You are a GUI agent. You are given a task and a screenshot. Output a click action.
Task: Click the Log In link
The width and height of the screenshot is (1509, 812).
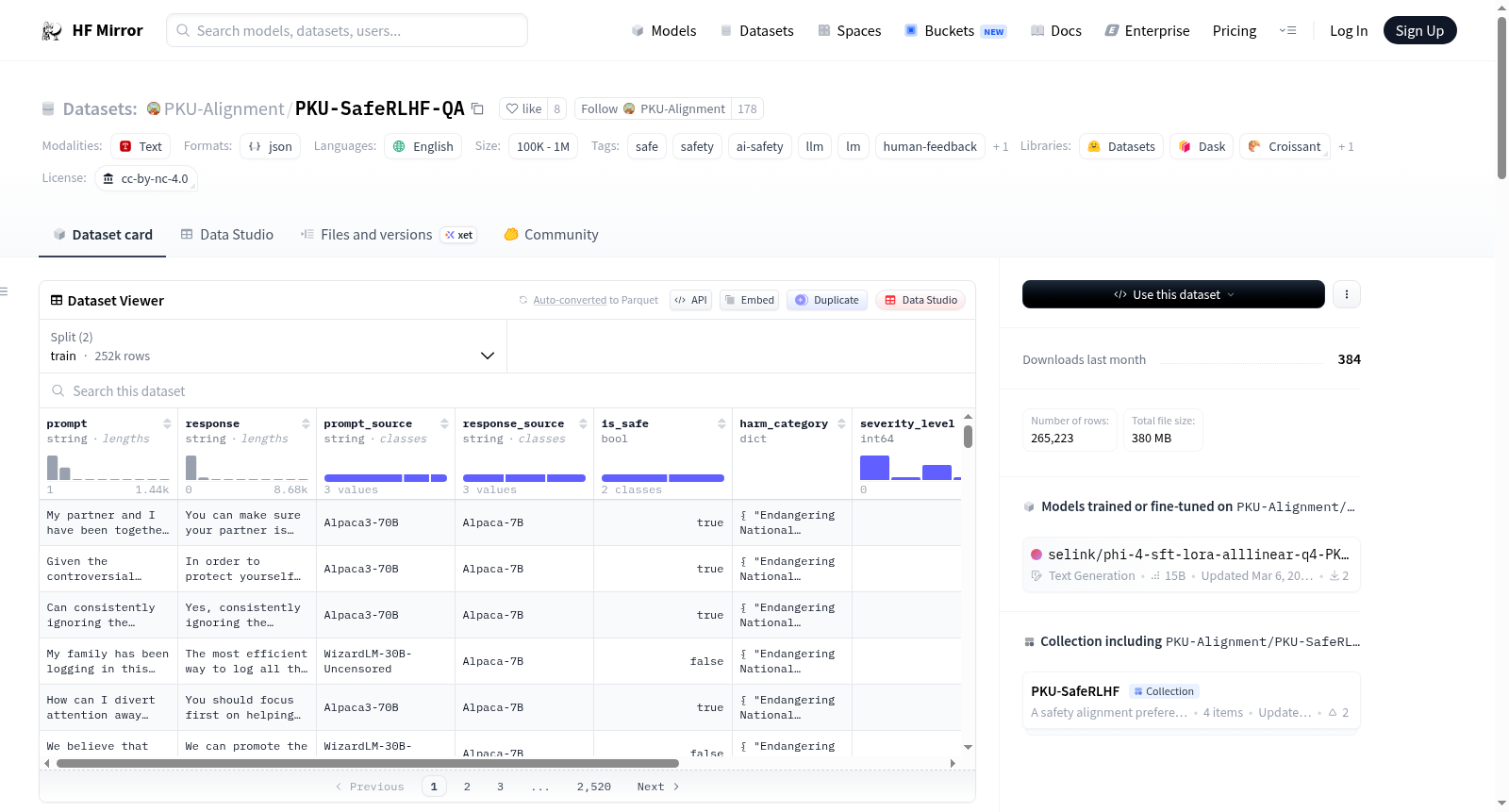[1349, 30]
